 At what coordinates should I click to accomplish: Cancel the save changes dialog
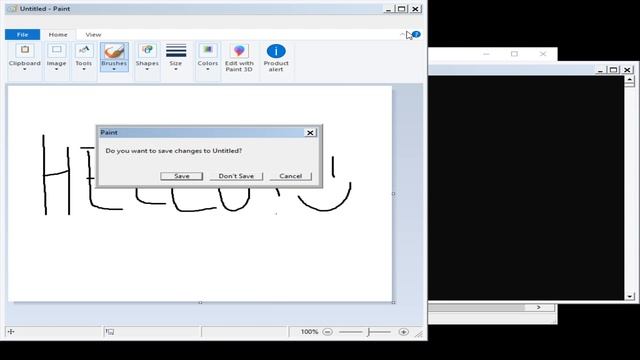(x=291, y=176)
